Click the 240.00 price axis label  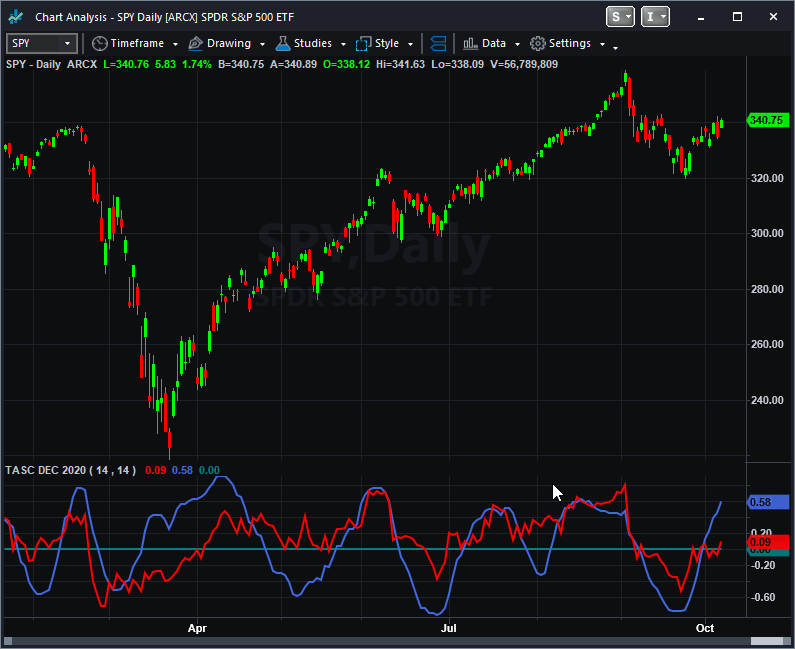(x=767, y=400)
